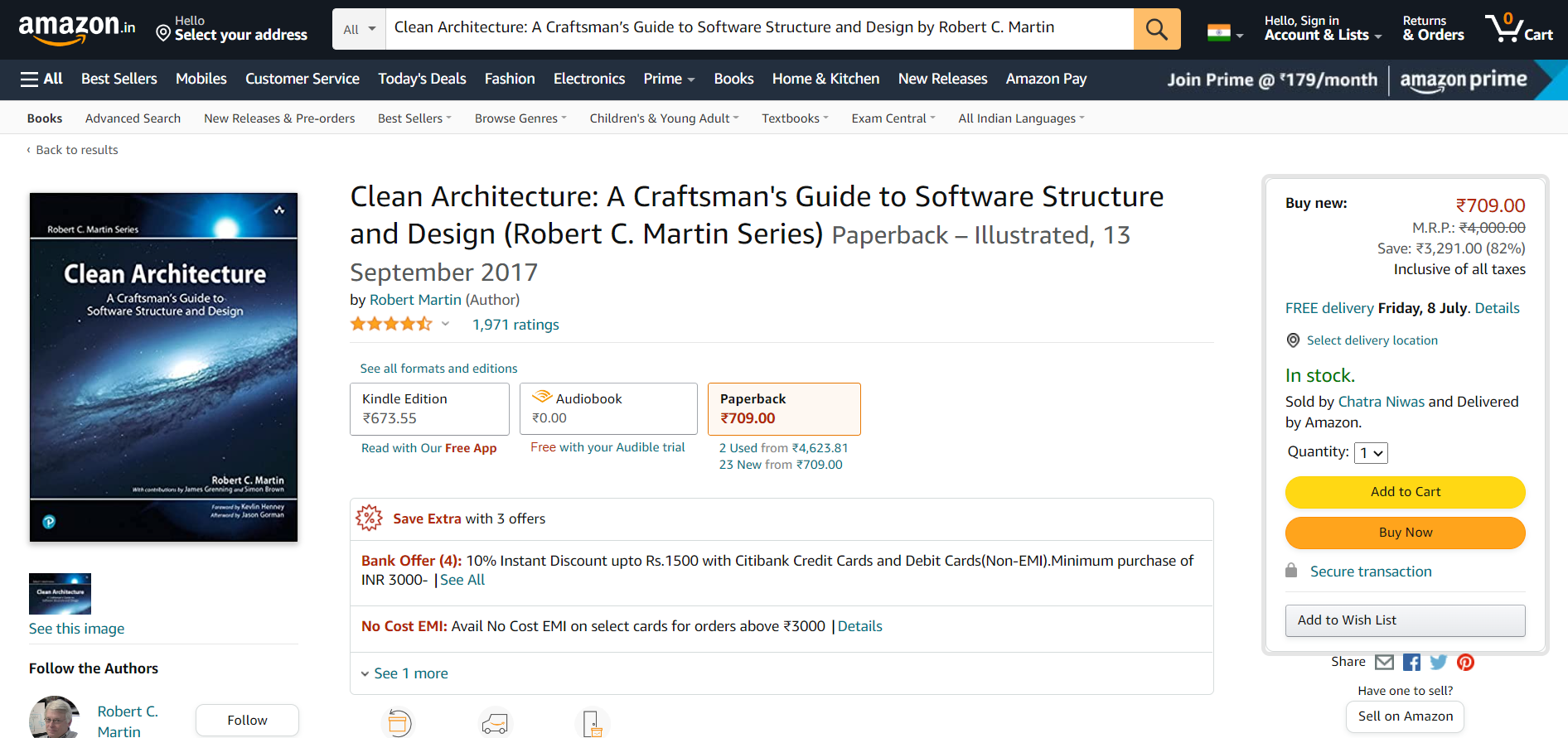
Task: Click the Buy Now button
Action: click(1405, 533)
